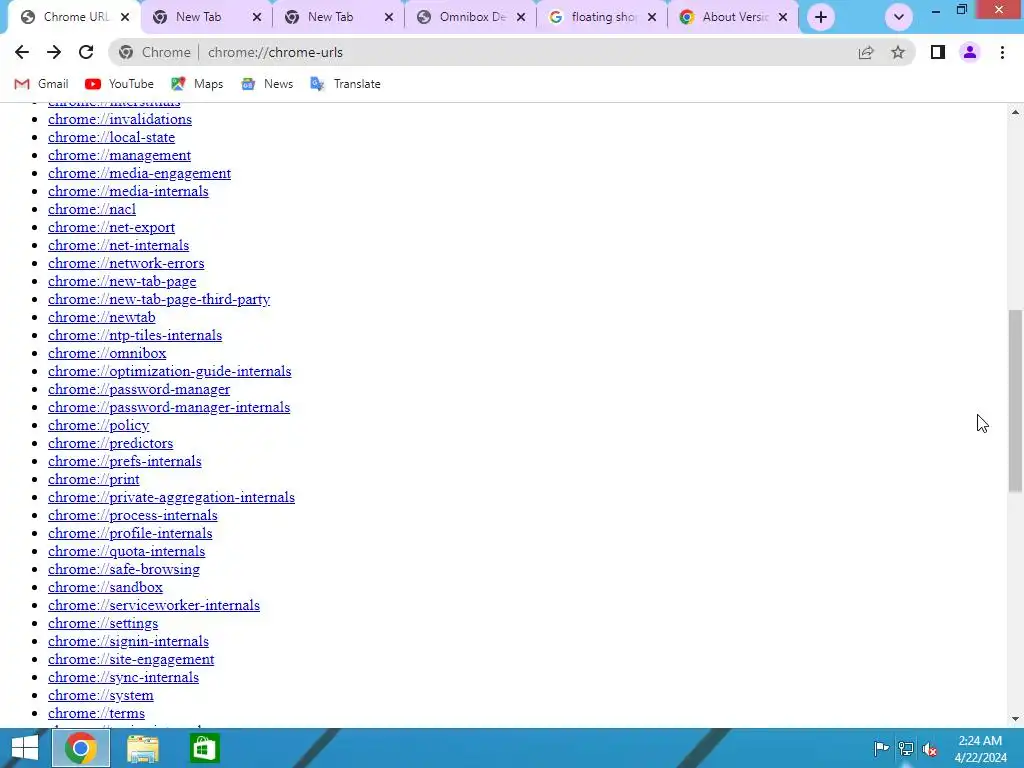Launch Microsoft Store from the taskbar
This screenshot has height=768, width=1024.
click(204, 748)
